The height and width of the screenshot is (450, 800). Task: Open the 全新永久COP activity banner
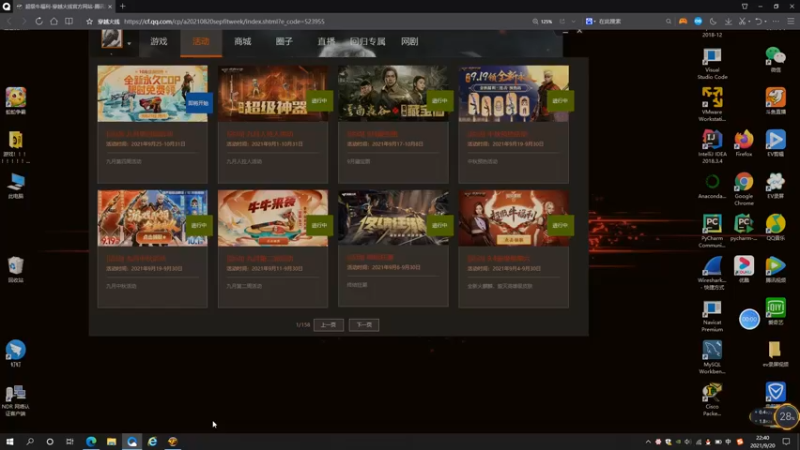pos(153,93)
